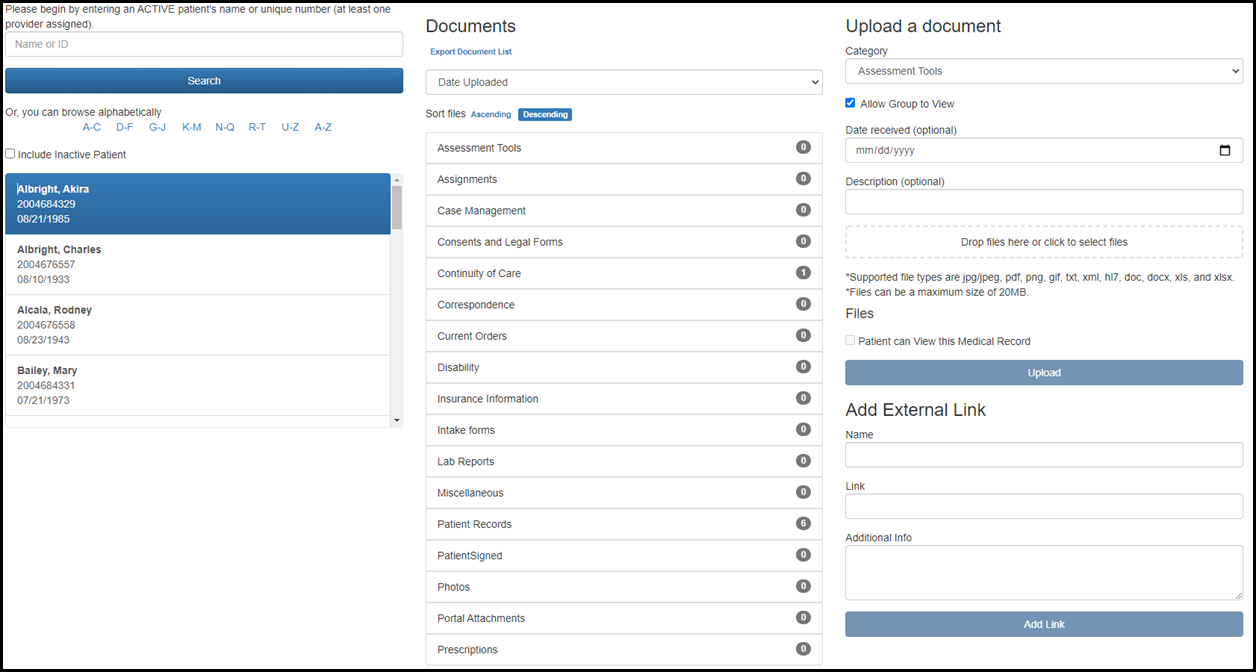Click the scroll down arrow in patient list
Viewport: 1256px width, 672px height.
click(397, 421)
